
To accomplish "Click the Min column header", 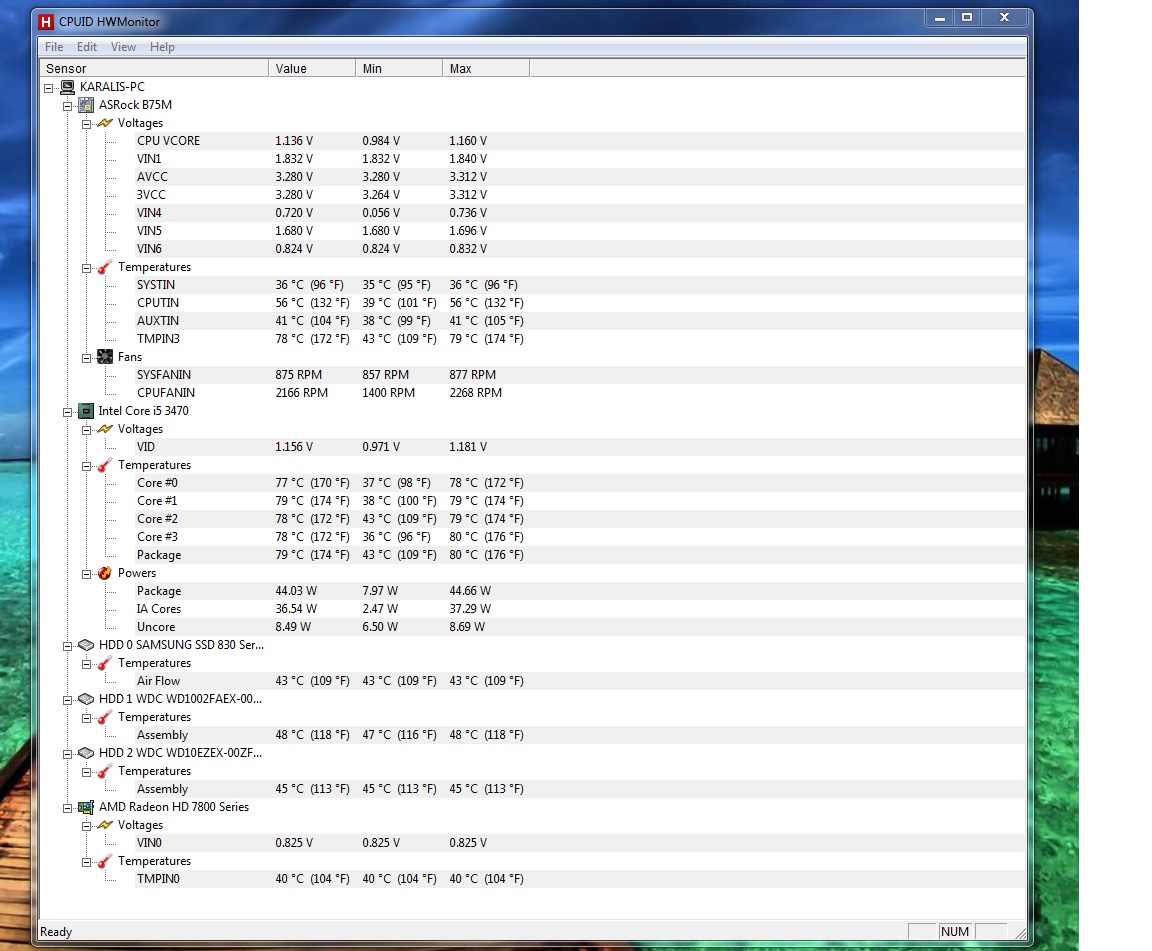I will pyautogui.click(x=399, y=68).
